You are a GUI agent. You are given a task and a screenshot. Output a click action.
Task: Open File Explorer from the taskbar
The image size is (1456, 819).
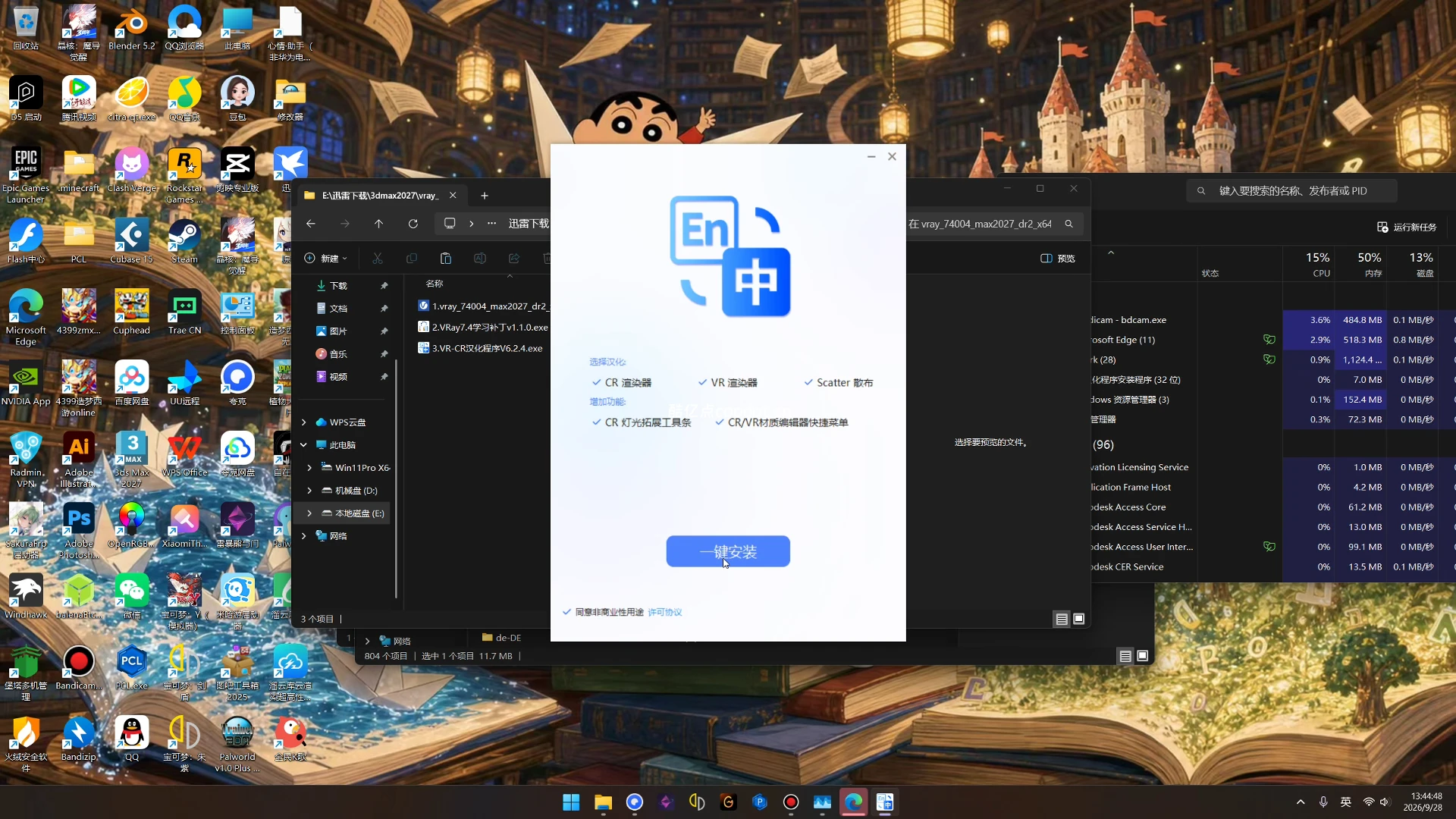[x=603, y=802]
